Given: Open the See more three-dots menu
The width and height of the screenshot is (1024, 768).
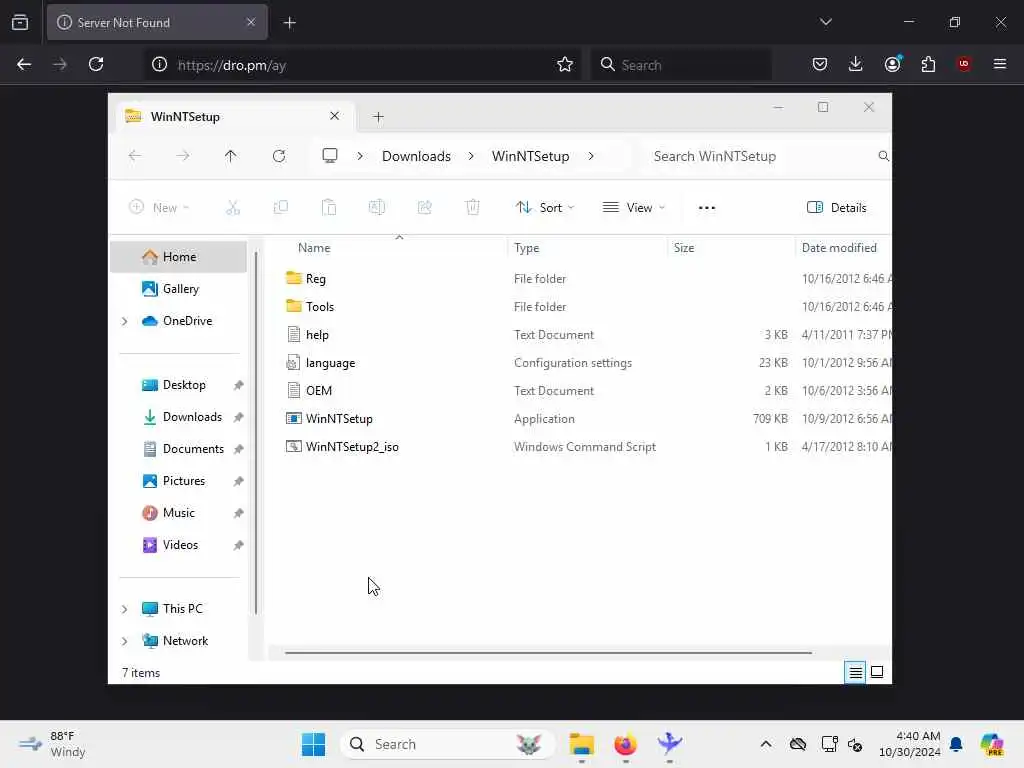Looking at the screenshot, I should pyautogui.click(x=707, y=208).
